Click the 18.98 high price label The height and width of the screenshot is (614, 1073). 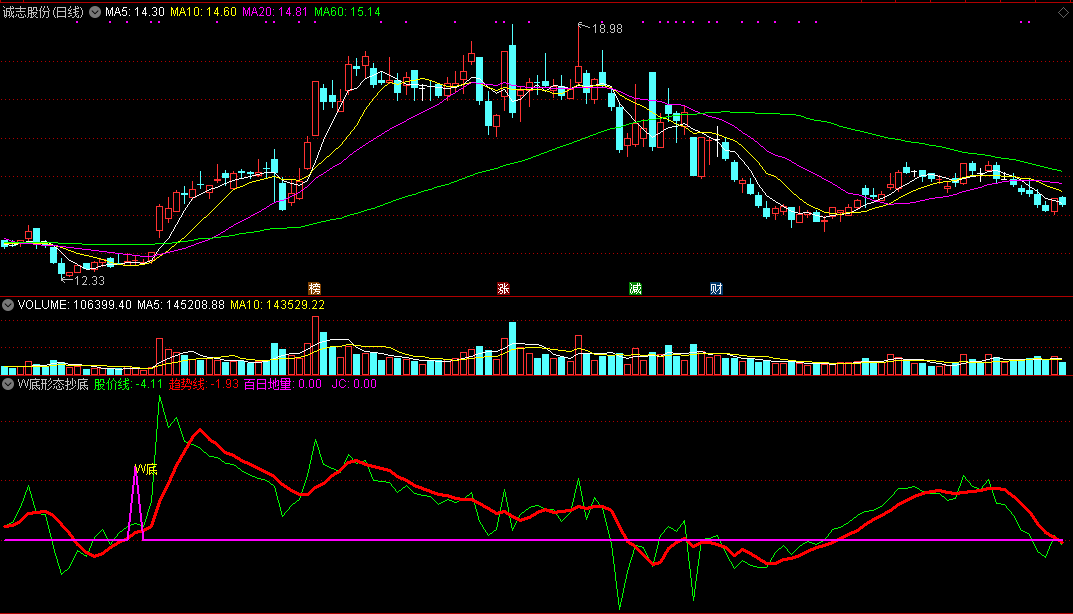(607, 29)
